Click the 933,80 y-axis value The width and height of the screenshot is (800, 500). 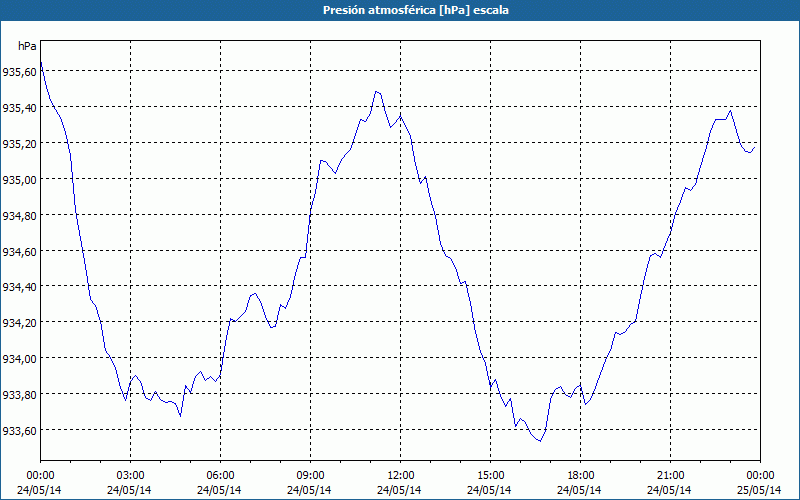[x=20, y=395]
